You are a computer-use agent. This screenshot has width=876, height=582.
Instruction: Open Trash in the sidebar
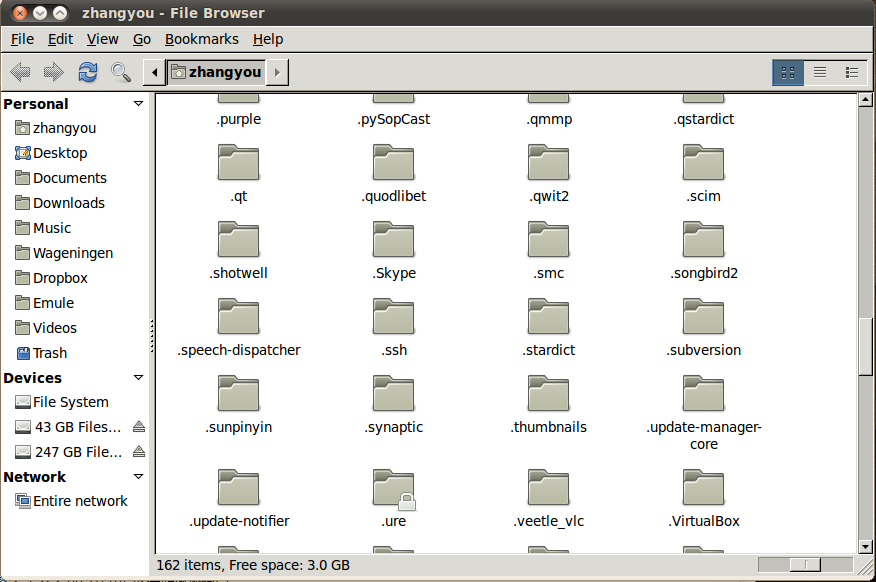[x=41, y=354]
